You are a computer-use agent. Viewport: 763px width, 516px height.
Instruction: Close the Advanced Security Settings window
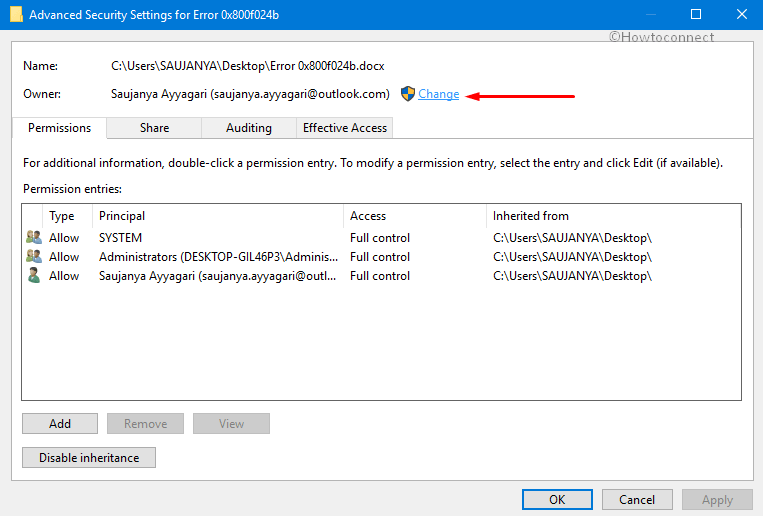742,14
